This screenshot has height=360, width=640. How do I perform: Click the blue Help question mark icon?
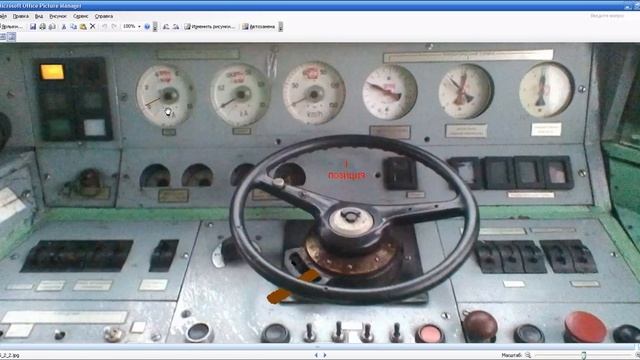(x=147, y=27)
